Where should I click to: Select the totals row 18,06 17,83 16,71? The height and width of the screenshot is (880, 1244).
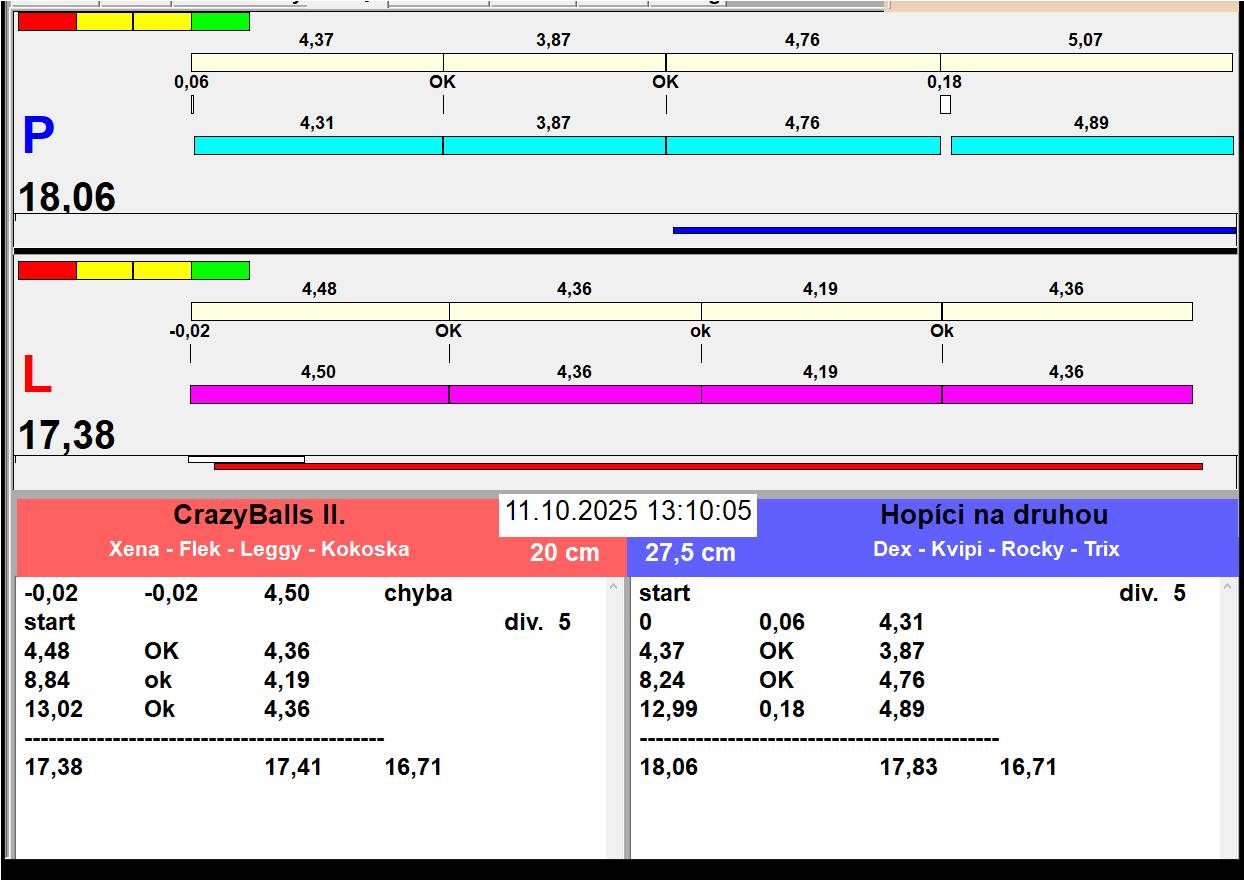[925, 767]
